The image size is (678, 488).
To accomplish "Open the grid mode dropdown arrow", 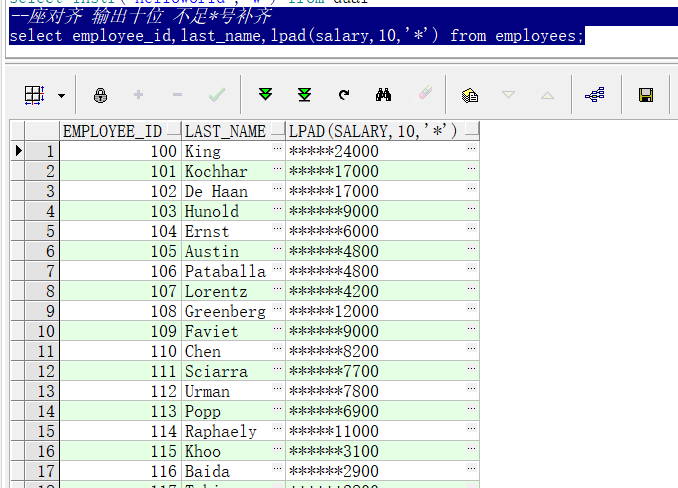I will click(x=61, y=96).
